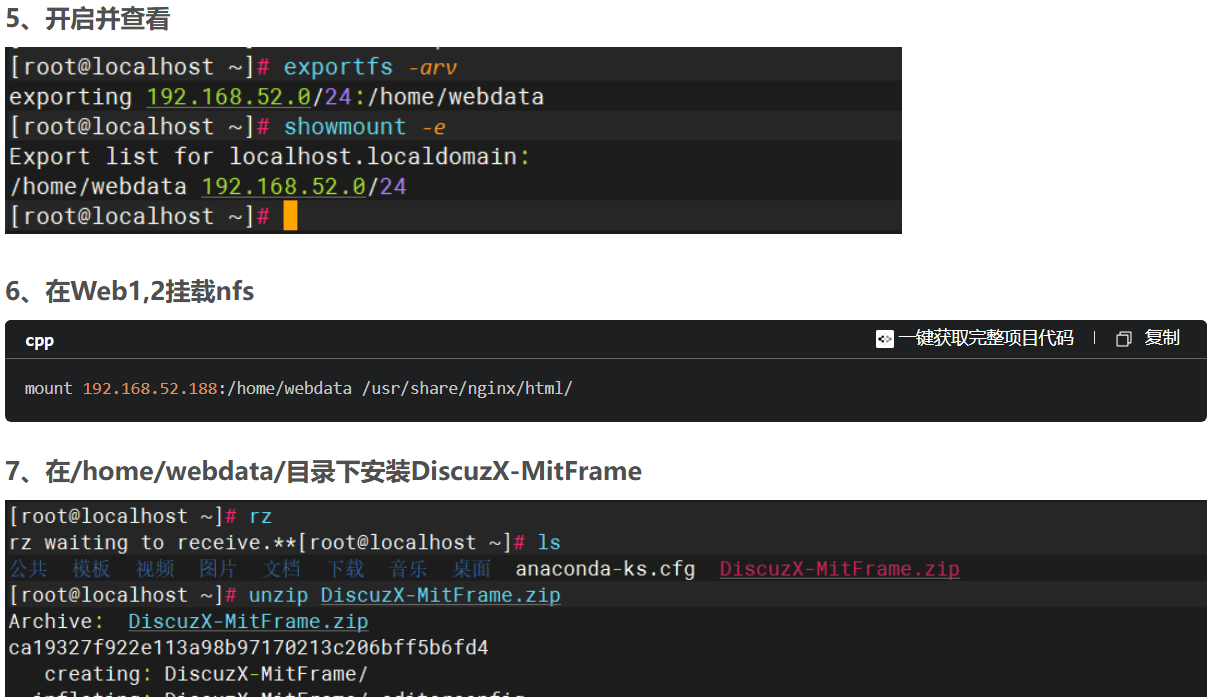Click 'Export list for localhost.localdomain:' line
This screenshot has height=697, width=1209.
click(x=269, y=157)
